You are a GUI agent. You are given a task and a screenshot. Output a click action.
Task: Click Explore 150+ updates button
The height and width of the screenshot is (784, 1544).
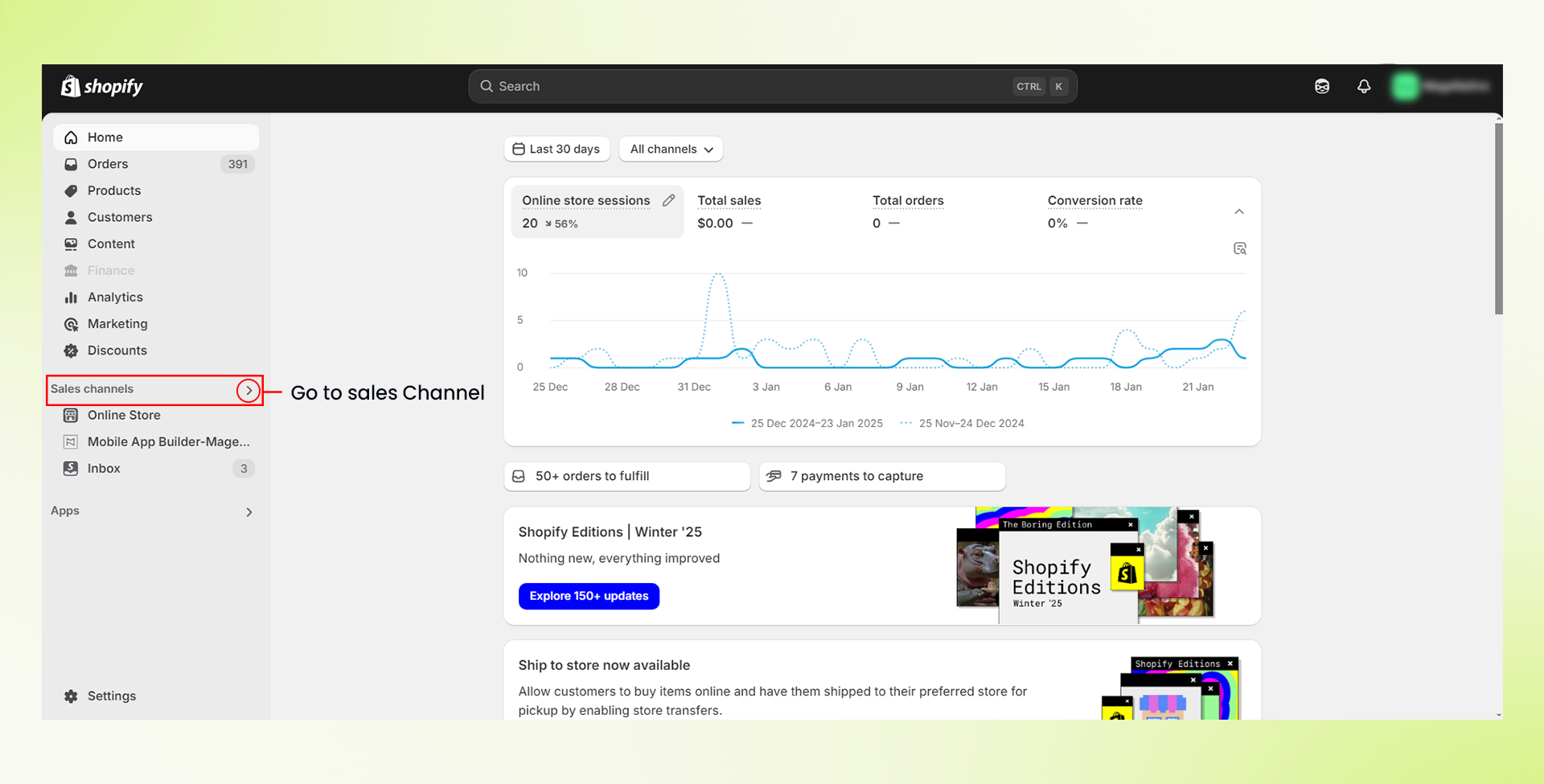(x=589, y=596)
